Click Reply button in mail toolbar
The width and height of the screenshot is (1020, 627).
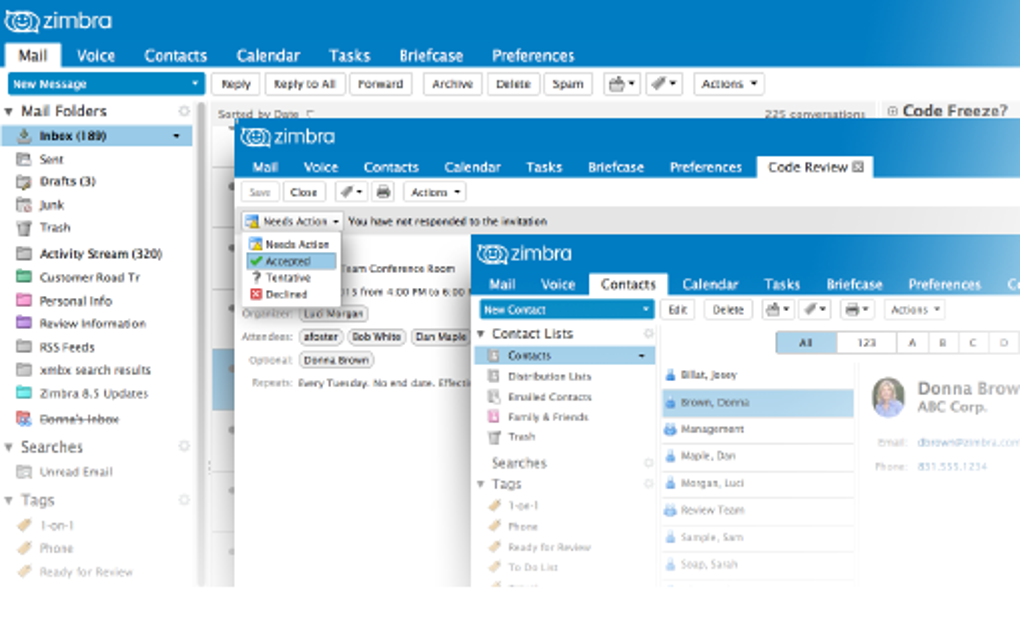236,84
